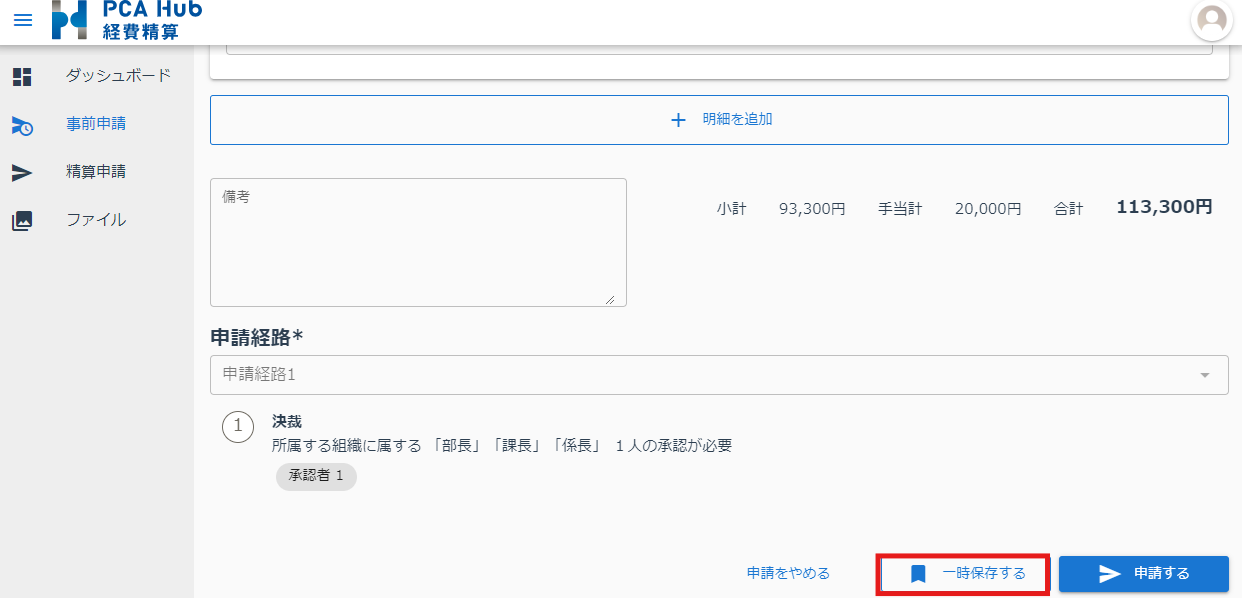Viewport: 1242px width, 598px height.
Task: Click the partially visible input field at top
Action: 718,48
